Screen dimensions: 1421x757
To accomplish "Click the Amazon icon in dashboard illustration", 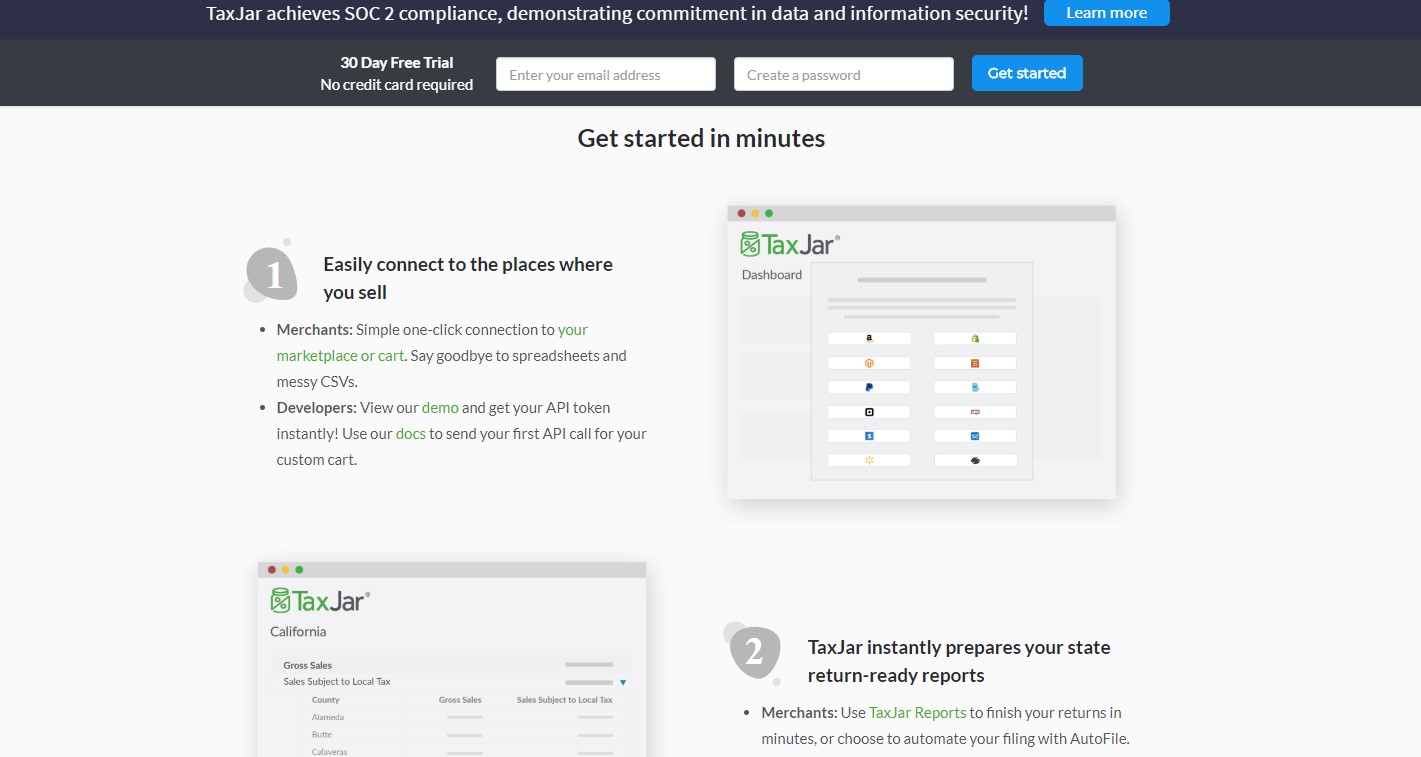I will click(x=869, y=338).
